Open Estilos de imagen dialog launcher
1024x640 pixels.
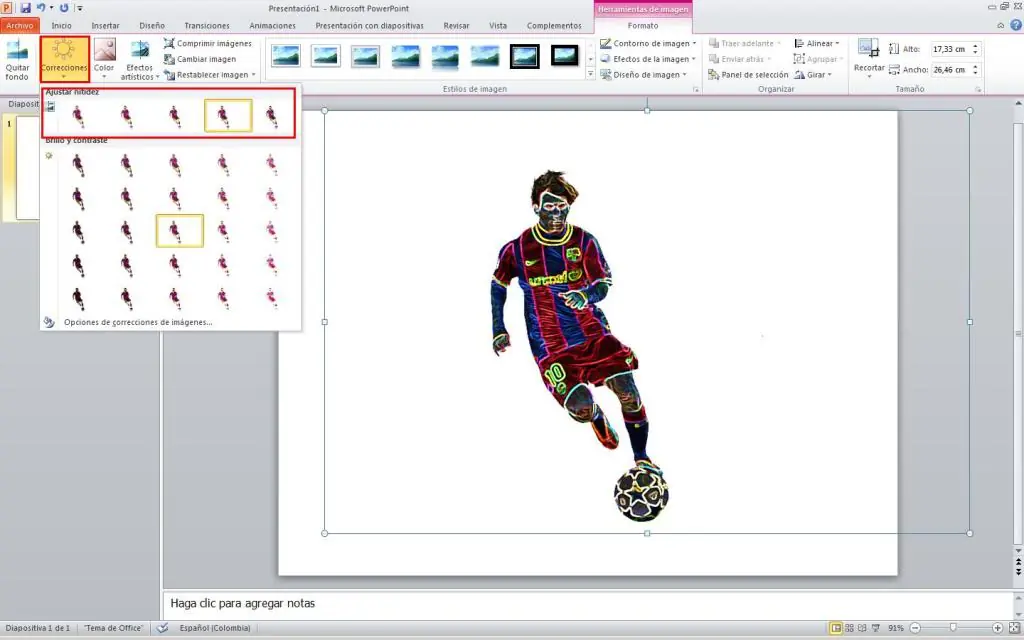point(696,89)
